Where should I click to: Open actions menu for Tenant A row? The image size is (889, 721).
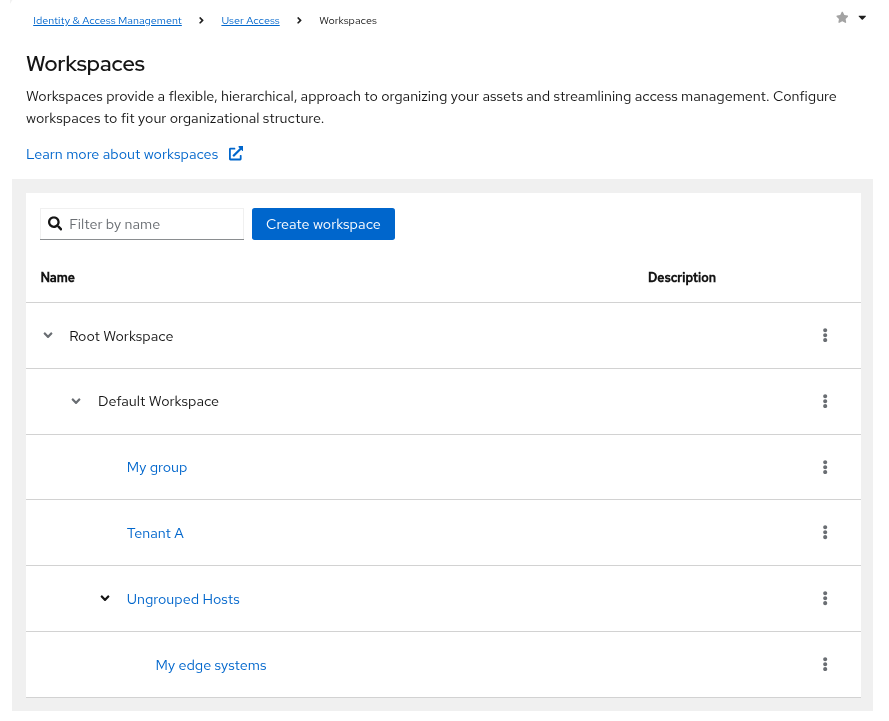click(825, 533)
